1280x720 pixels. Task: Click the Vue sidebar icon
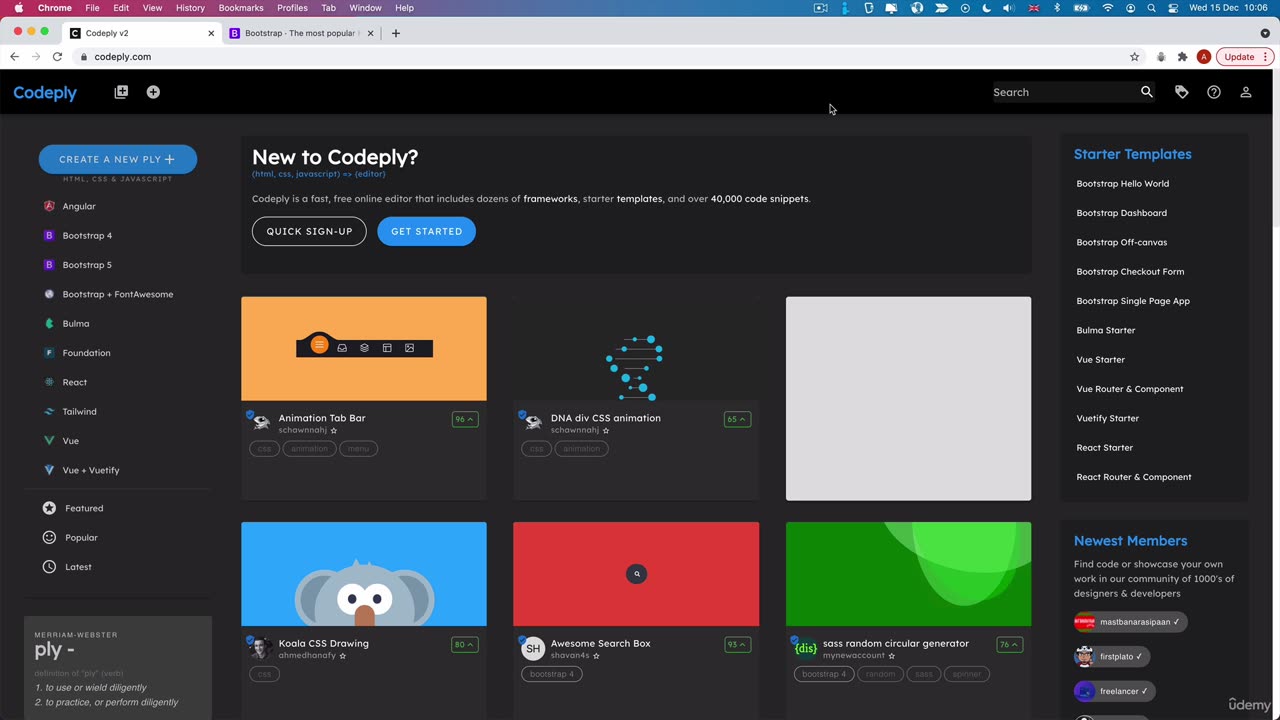tap(49, 441)
